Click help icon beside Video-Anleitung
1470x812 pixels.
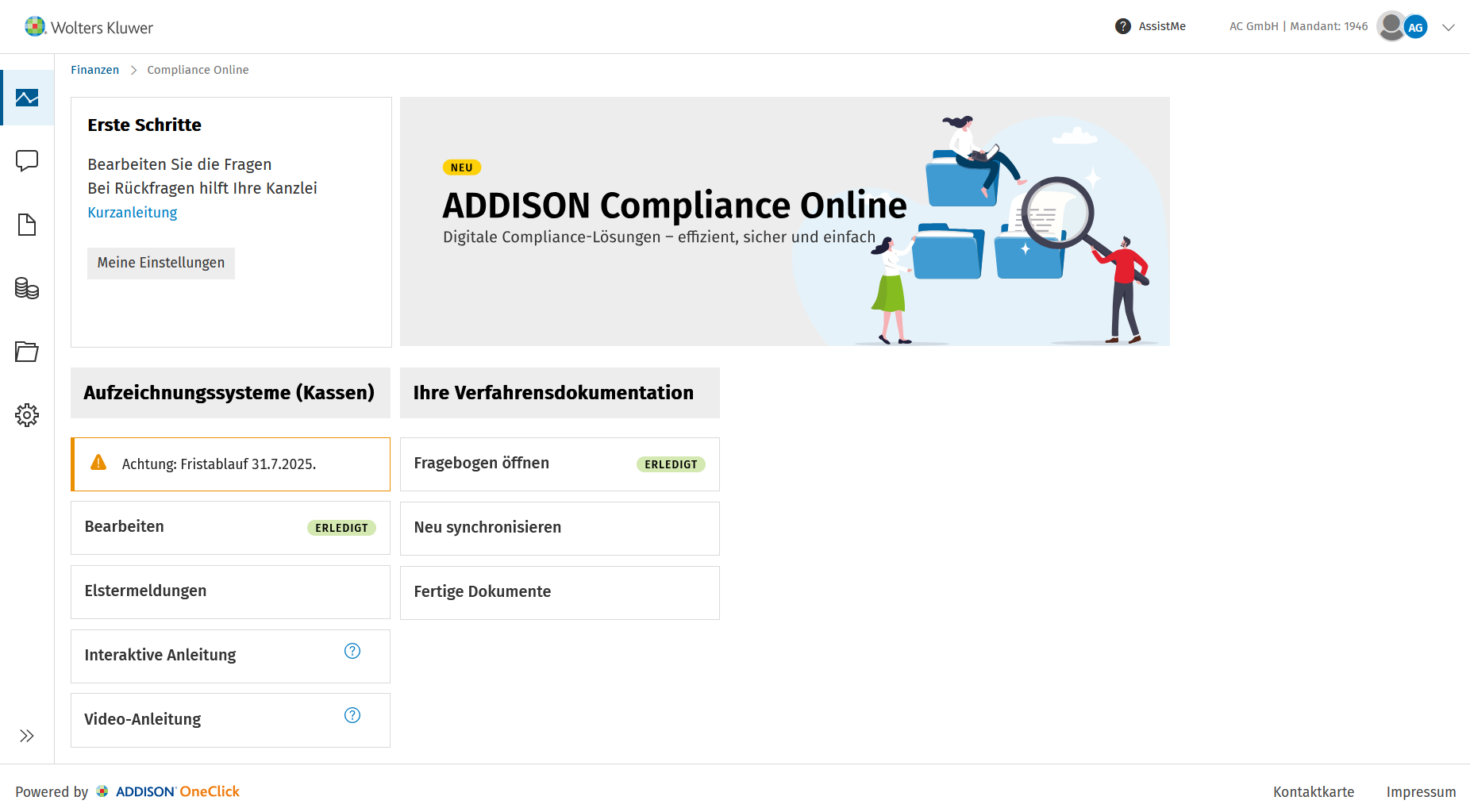[352, 715]
